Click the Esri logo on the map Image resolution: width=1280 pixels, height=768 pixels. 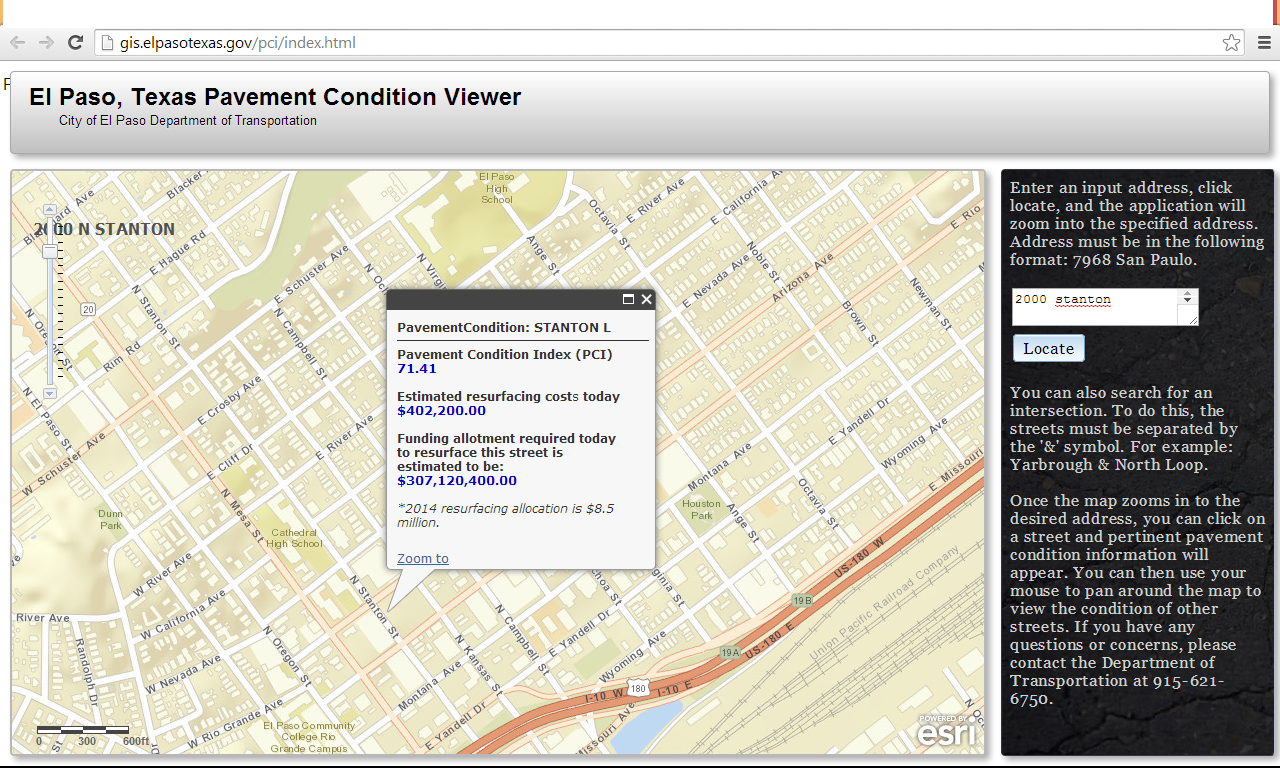coord(945,731)
